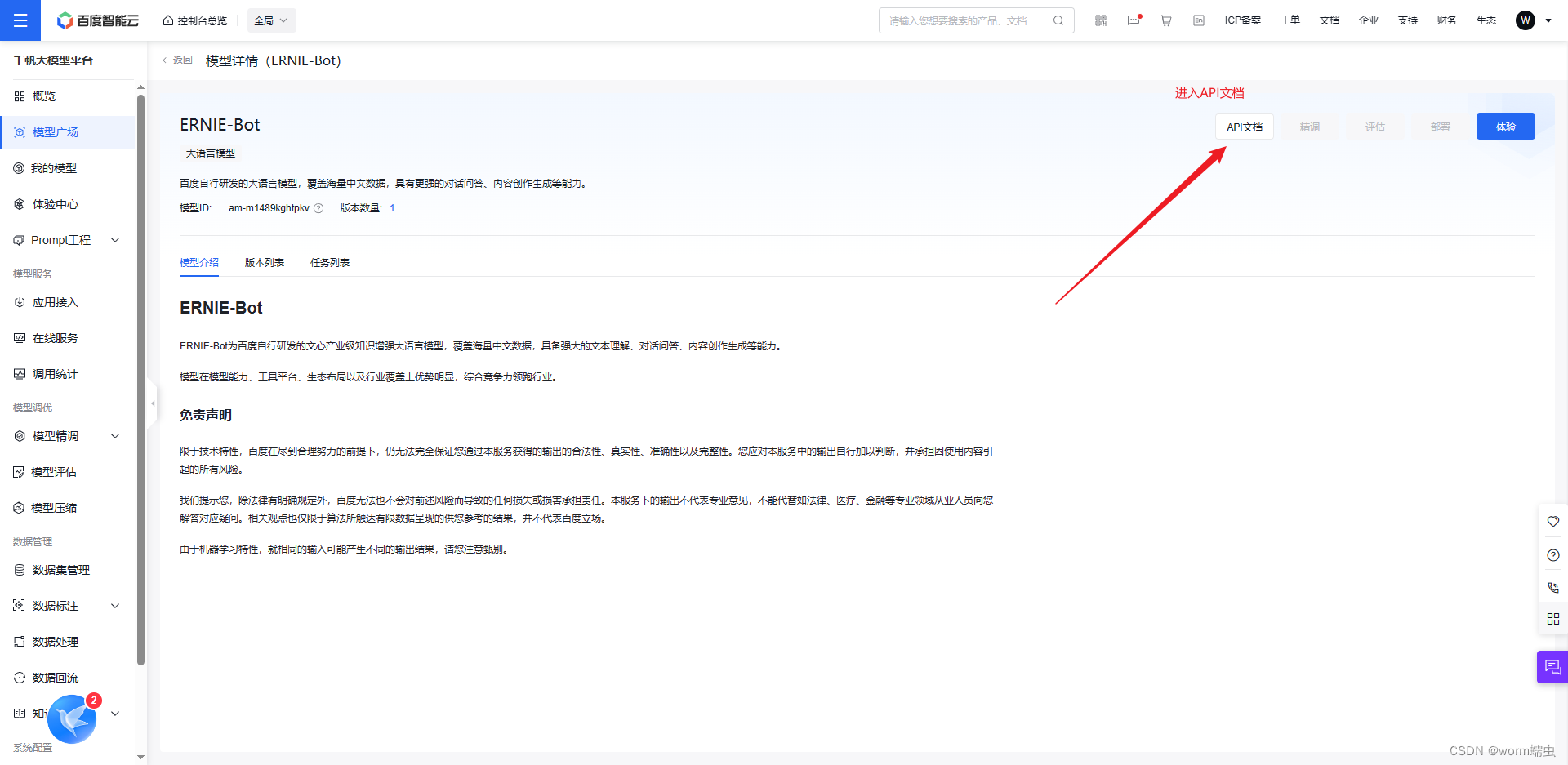Open 在线服务 in the sidebar

pos(67,338)
